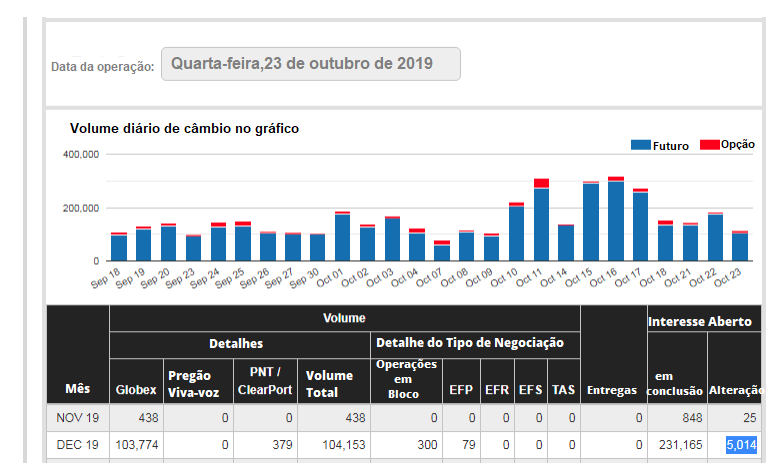
Task: Click the Globex value '103,774'
Action: pos(137,445)
